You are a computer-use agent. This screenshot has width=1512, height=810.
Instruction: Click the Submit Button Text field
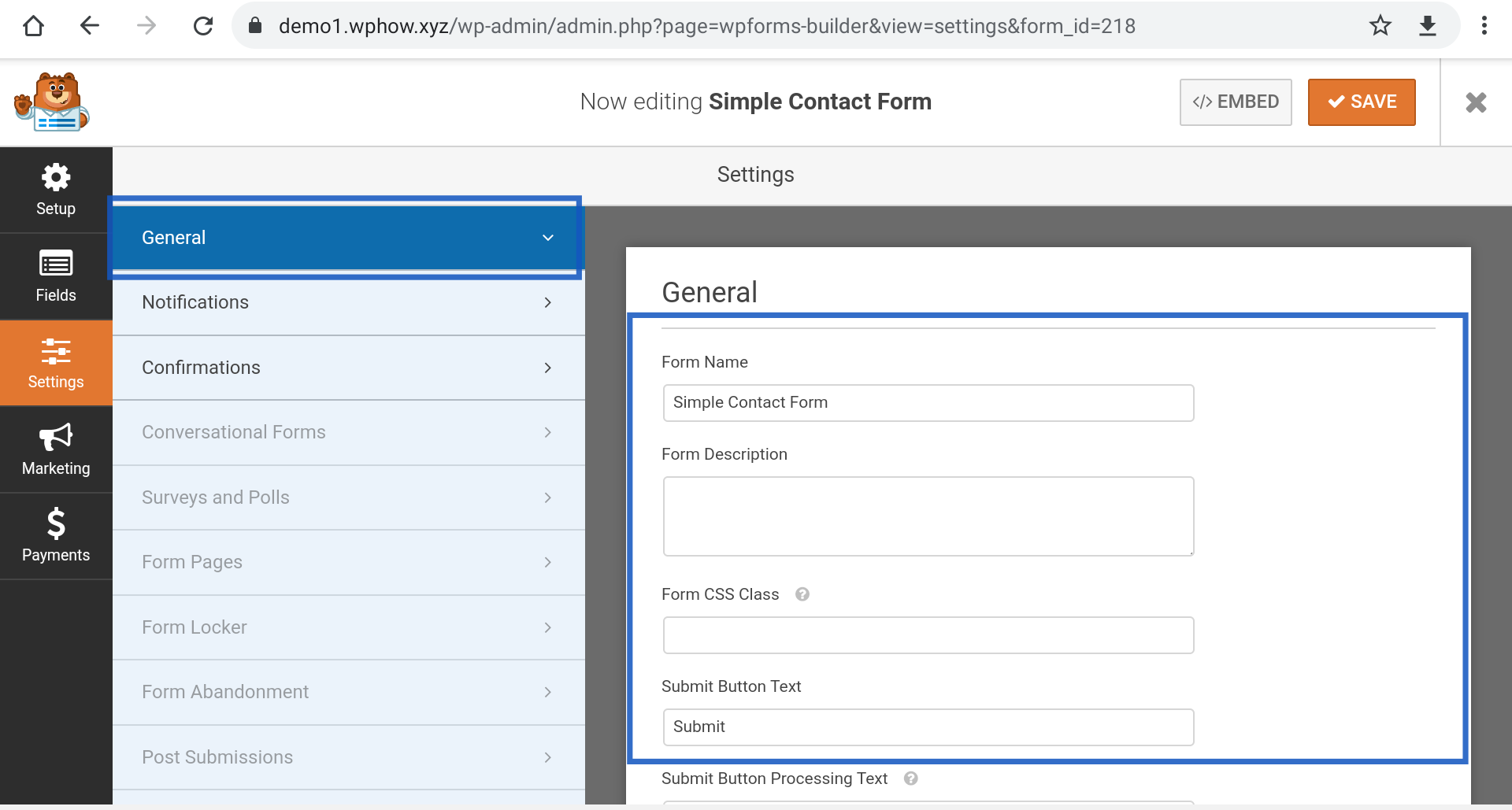[x=928, y=727]
